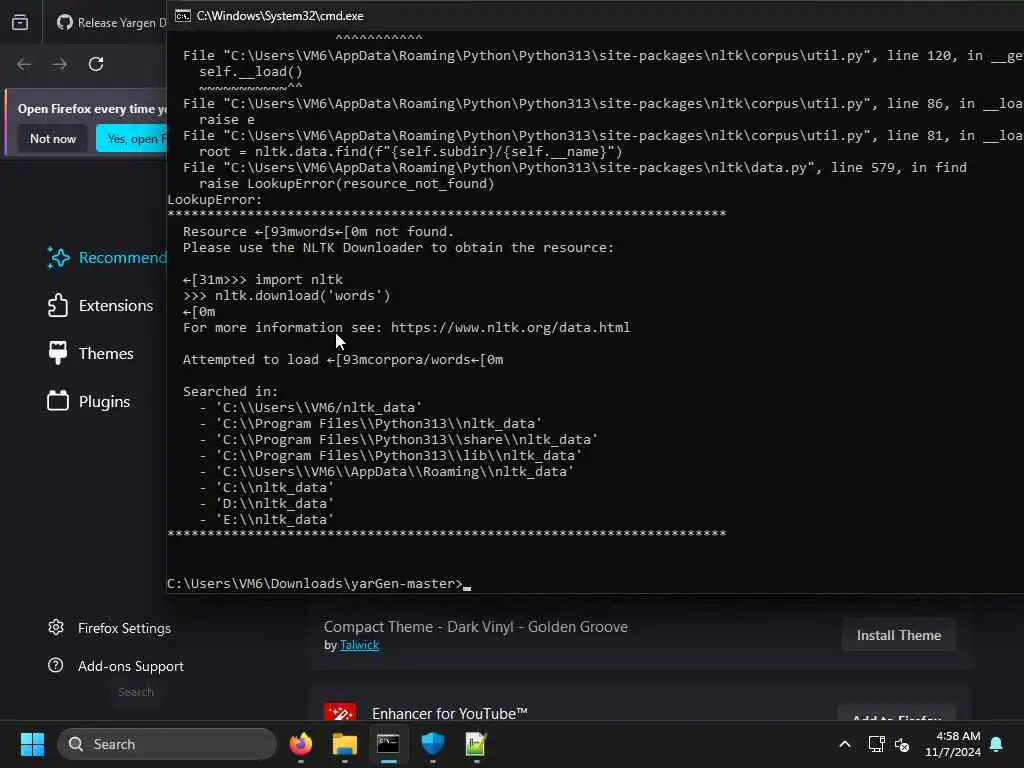The image size is (1024, 768).
Task: Install the Compact Theme Dark Vinyl theme
Action: 899,635
